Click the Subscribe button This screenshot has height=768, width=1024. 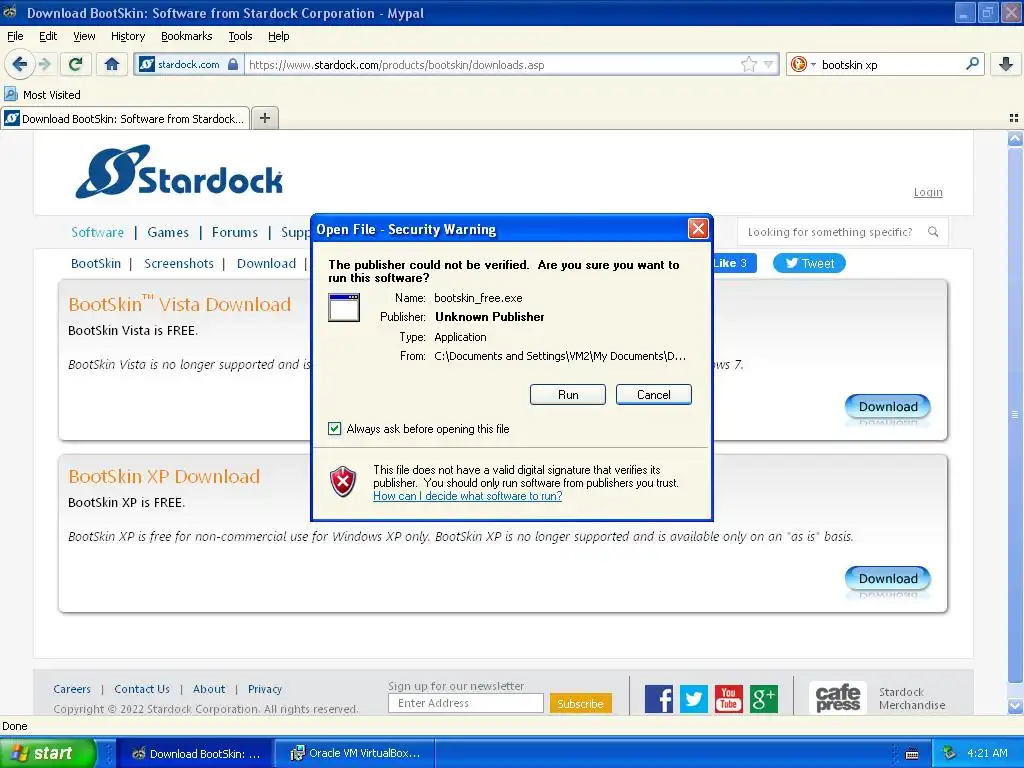[581, 703]
